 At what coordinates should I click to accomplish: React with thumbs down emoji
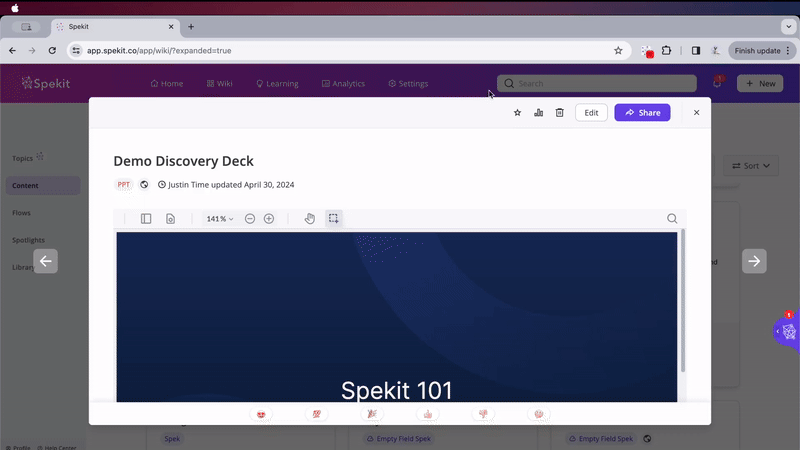[483, 414]
